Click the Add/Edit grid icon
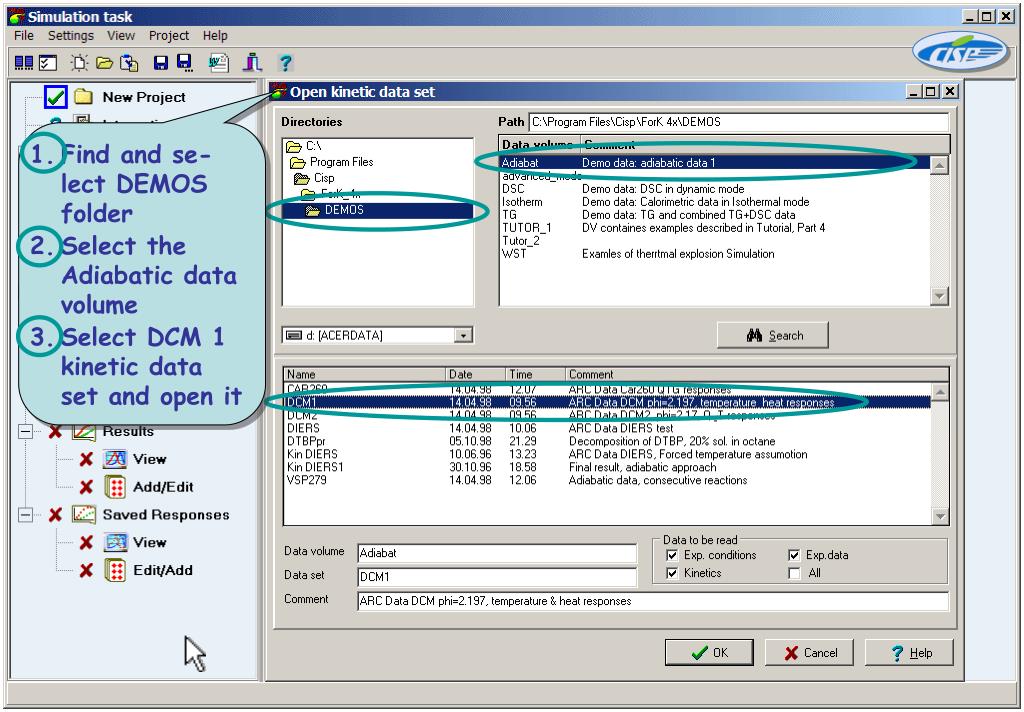Screen dimensions: 1024x712 115,487
